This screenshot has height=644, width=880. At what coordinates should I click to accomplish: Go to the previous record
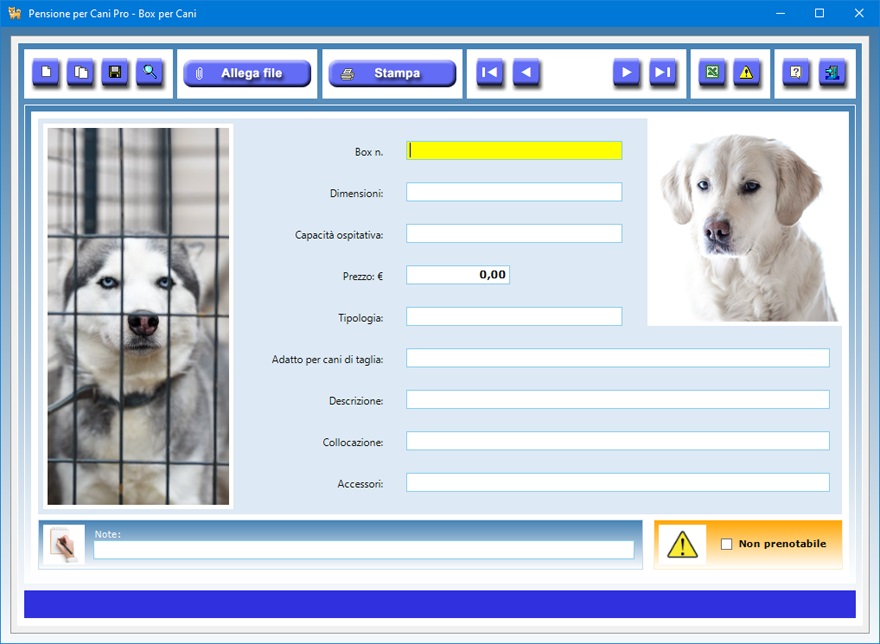526,72
